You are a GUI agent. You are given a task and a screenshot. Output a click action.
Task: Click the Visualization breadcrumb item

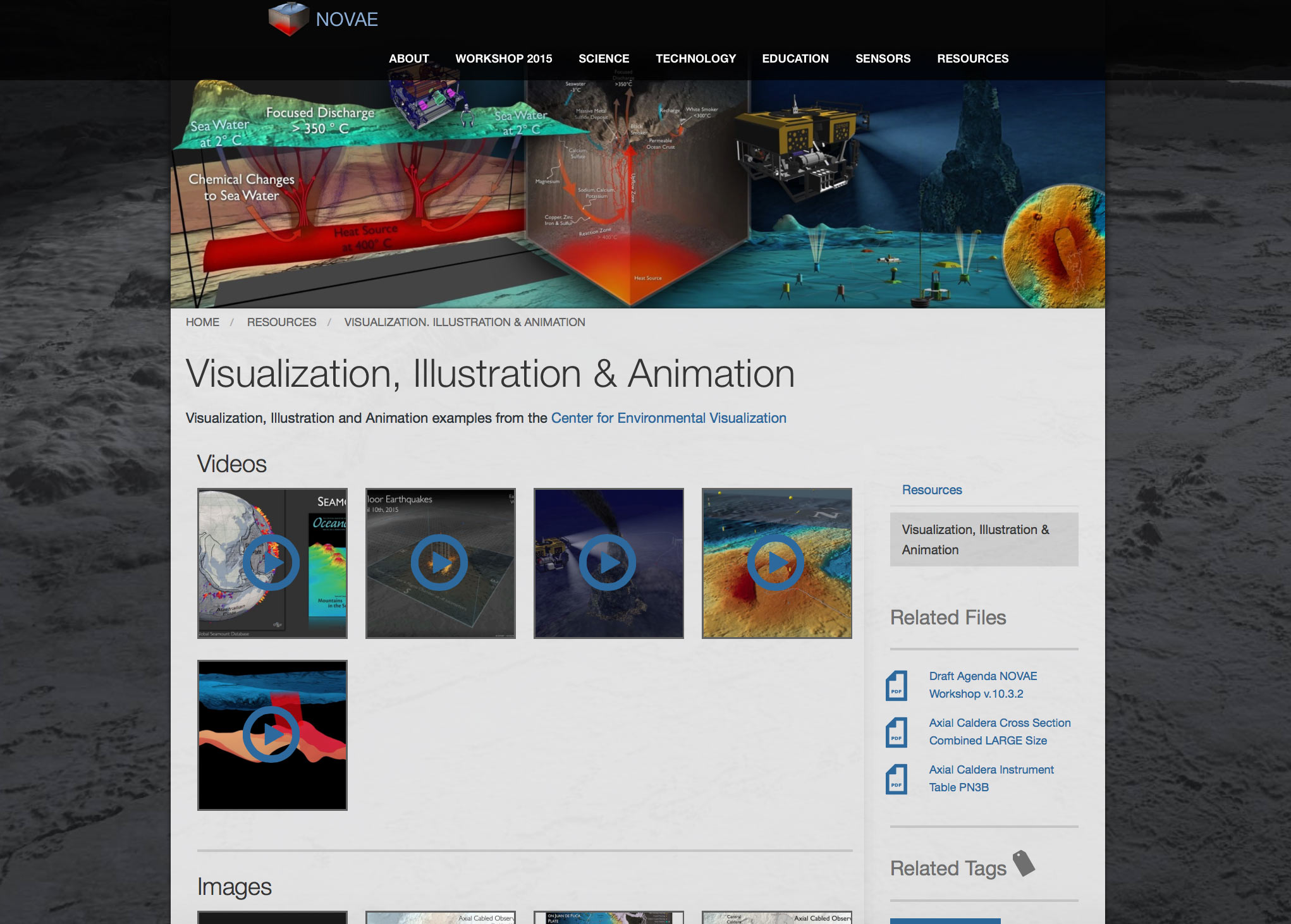coord(465,322)
